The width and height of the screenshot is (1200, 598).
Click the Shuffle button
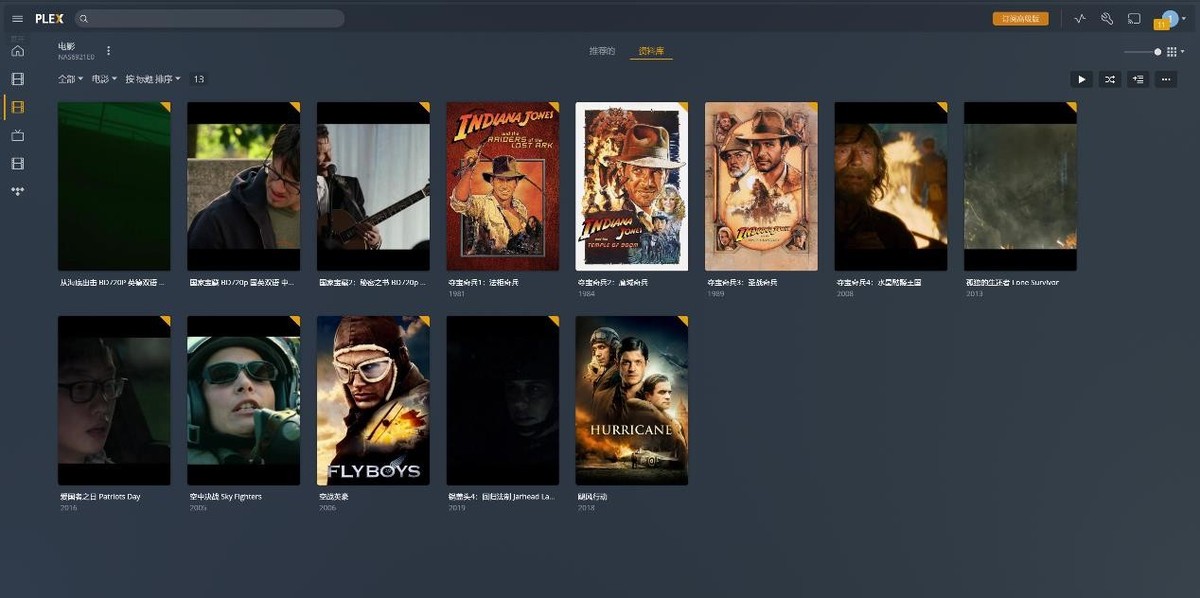pos(1109,79)
